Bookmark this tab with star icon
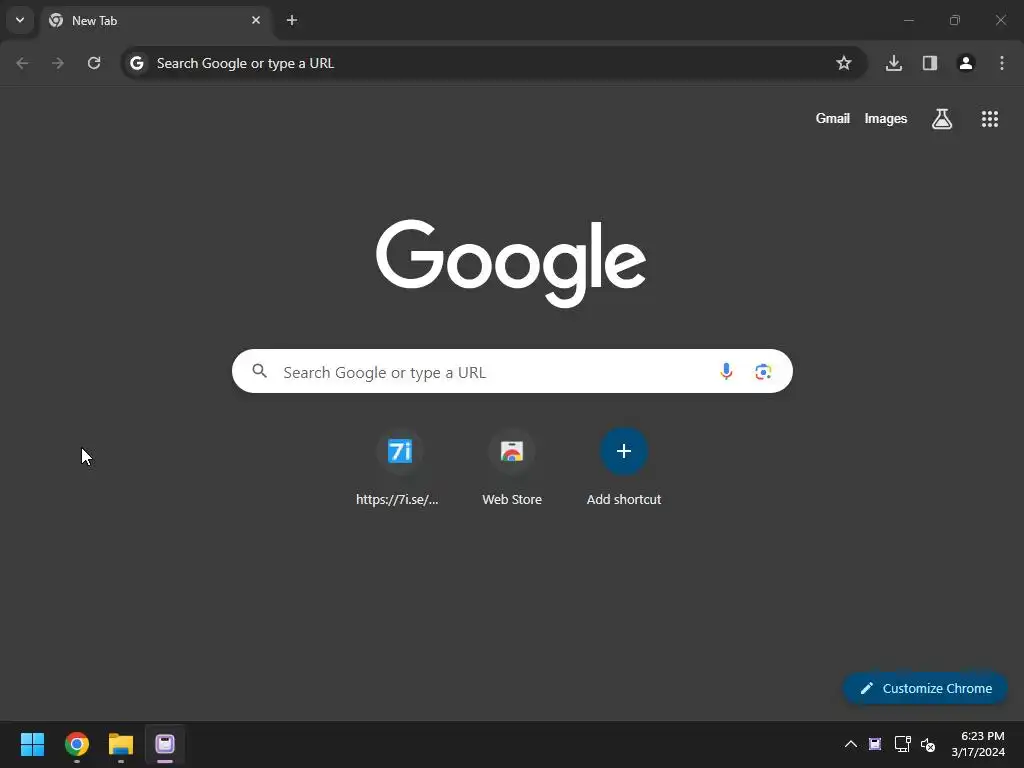Screen dimensions: 1024x768 pyautogui.click(x=844, y=63)
